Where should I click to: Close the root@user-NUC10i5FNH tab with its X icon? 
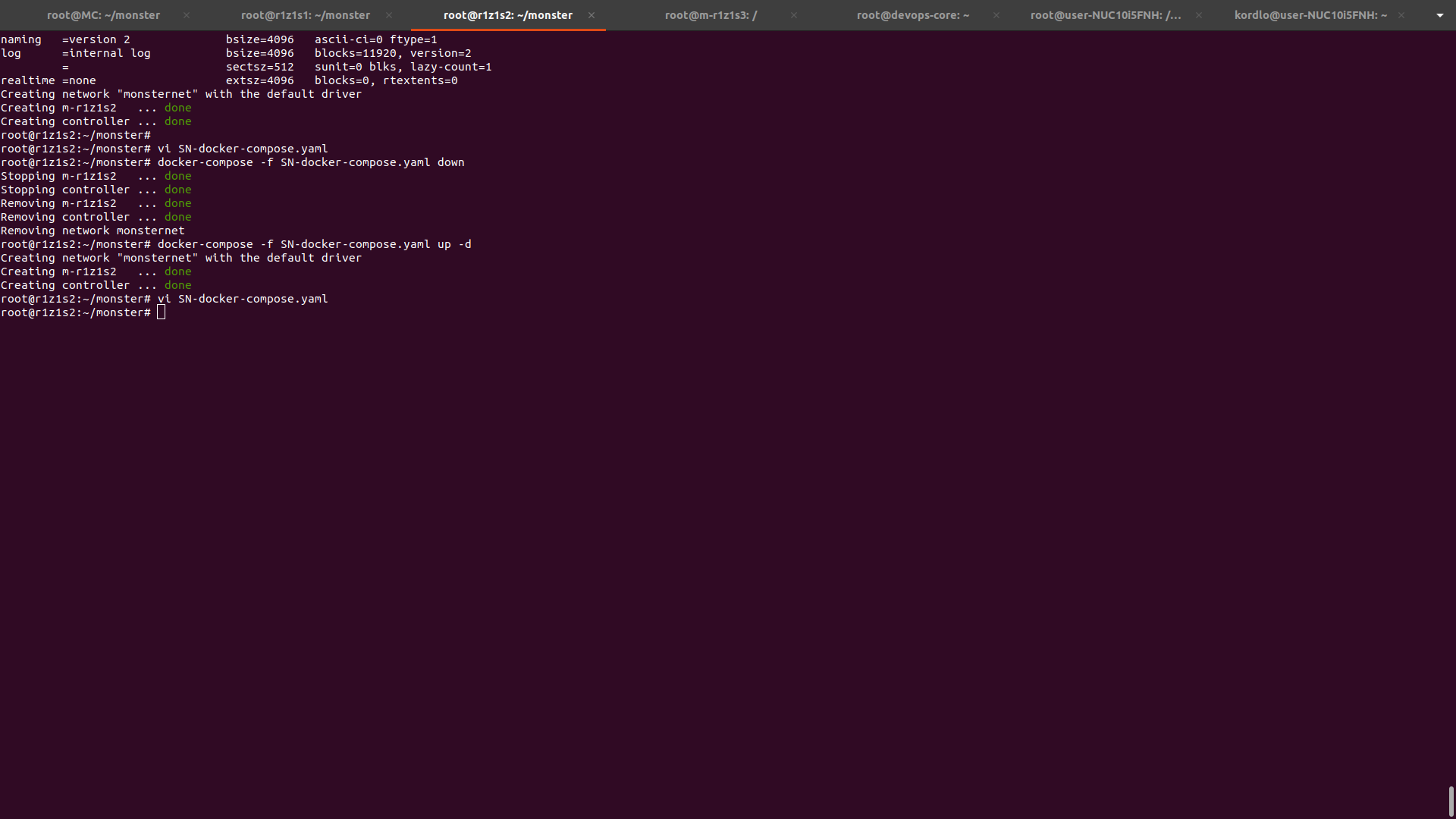pyautogui.click(x=1199, y=15)
